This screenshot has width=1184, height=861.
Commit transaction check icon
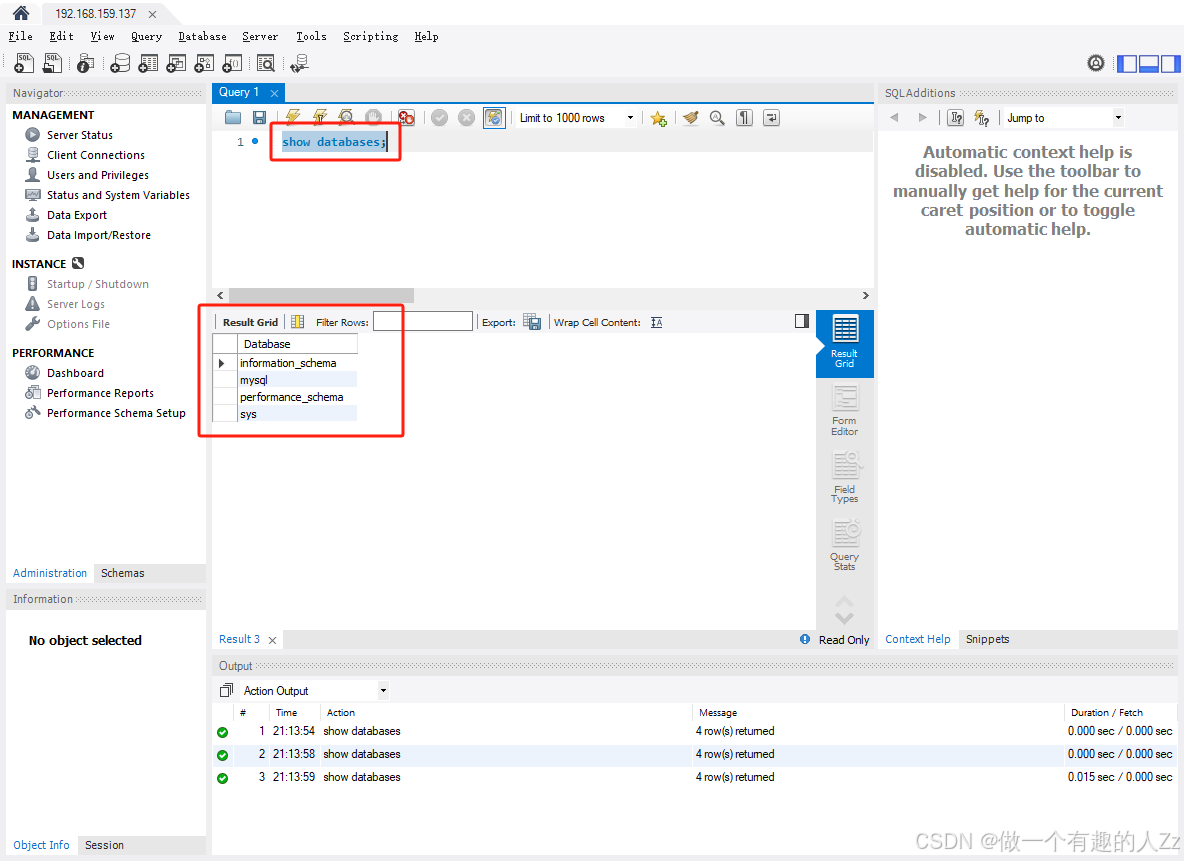tap(439, 118)
